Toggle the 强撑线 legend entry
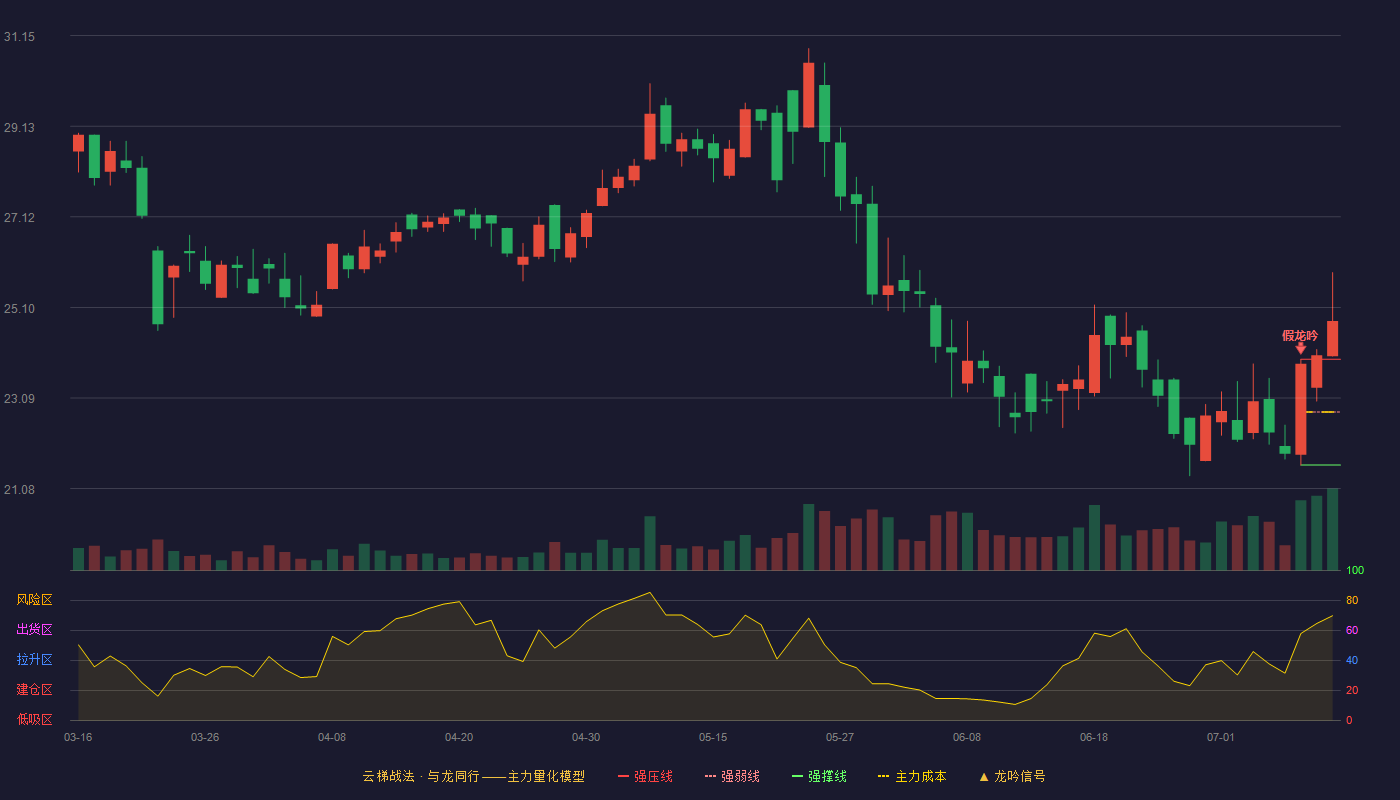1400x800 pixels. click(819, 776)
